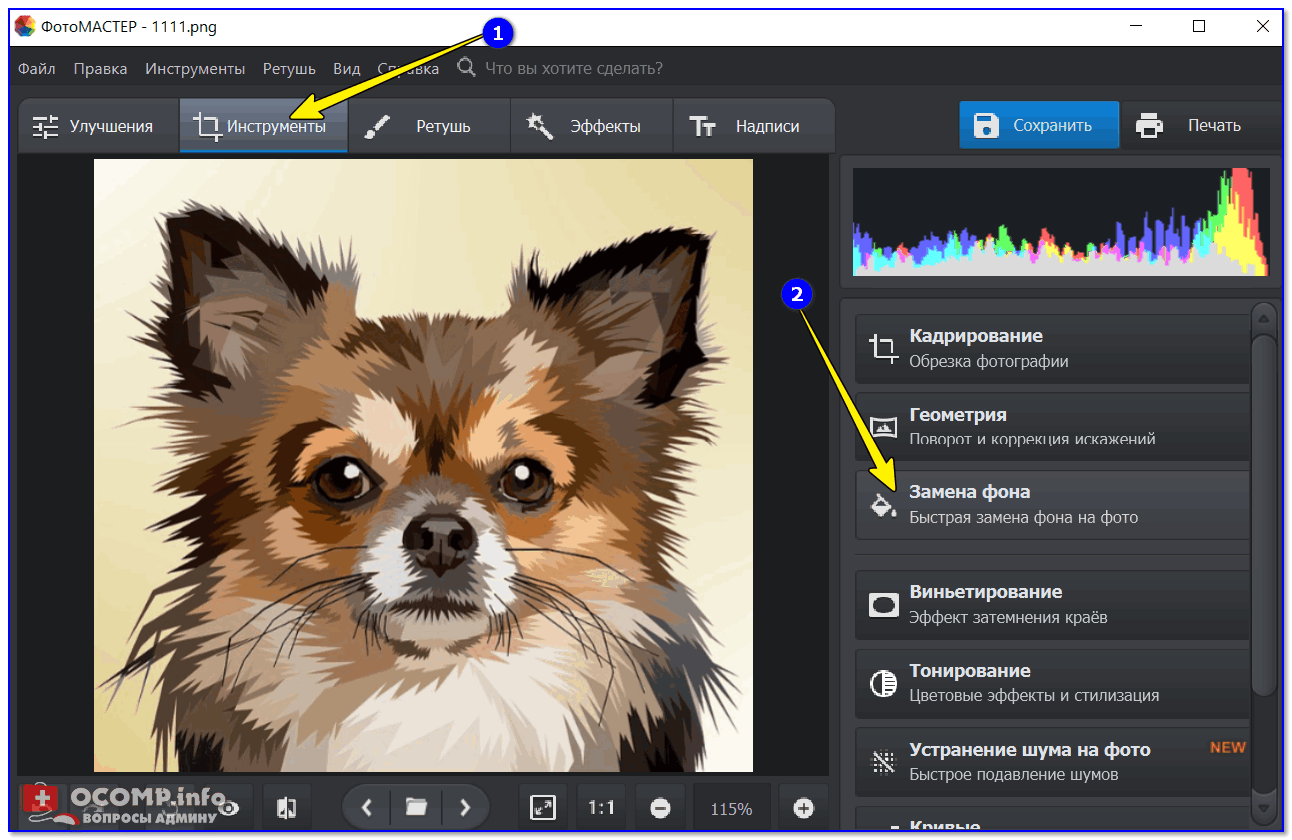This screenshot has height=840, width=1292.
Task: Toggle the eye preview original button
Action: coord(229,808)
